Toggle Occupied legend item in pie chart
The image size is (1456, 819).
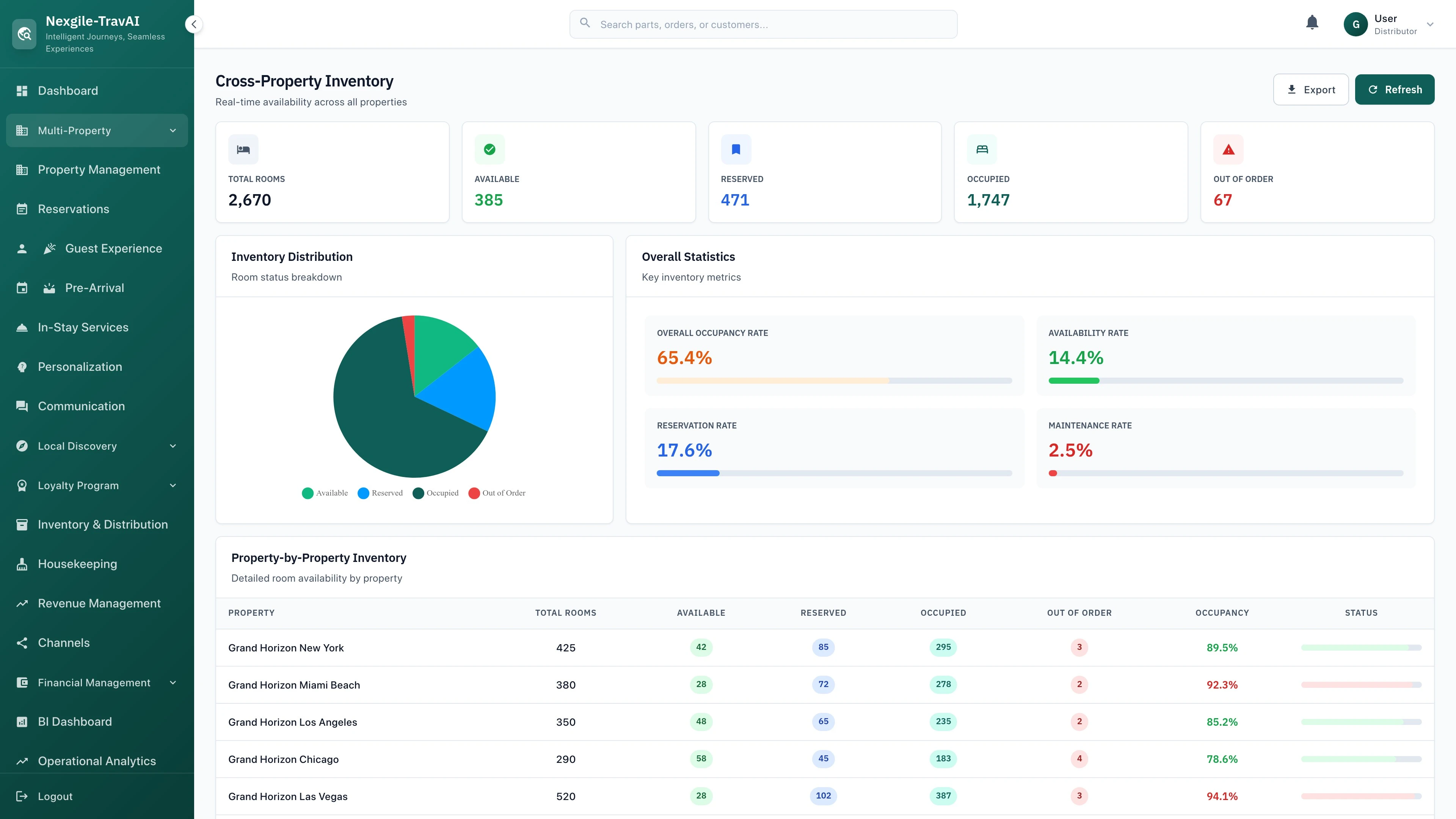pos(435,493)
